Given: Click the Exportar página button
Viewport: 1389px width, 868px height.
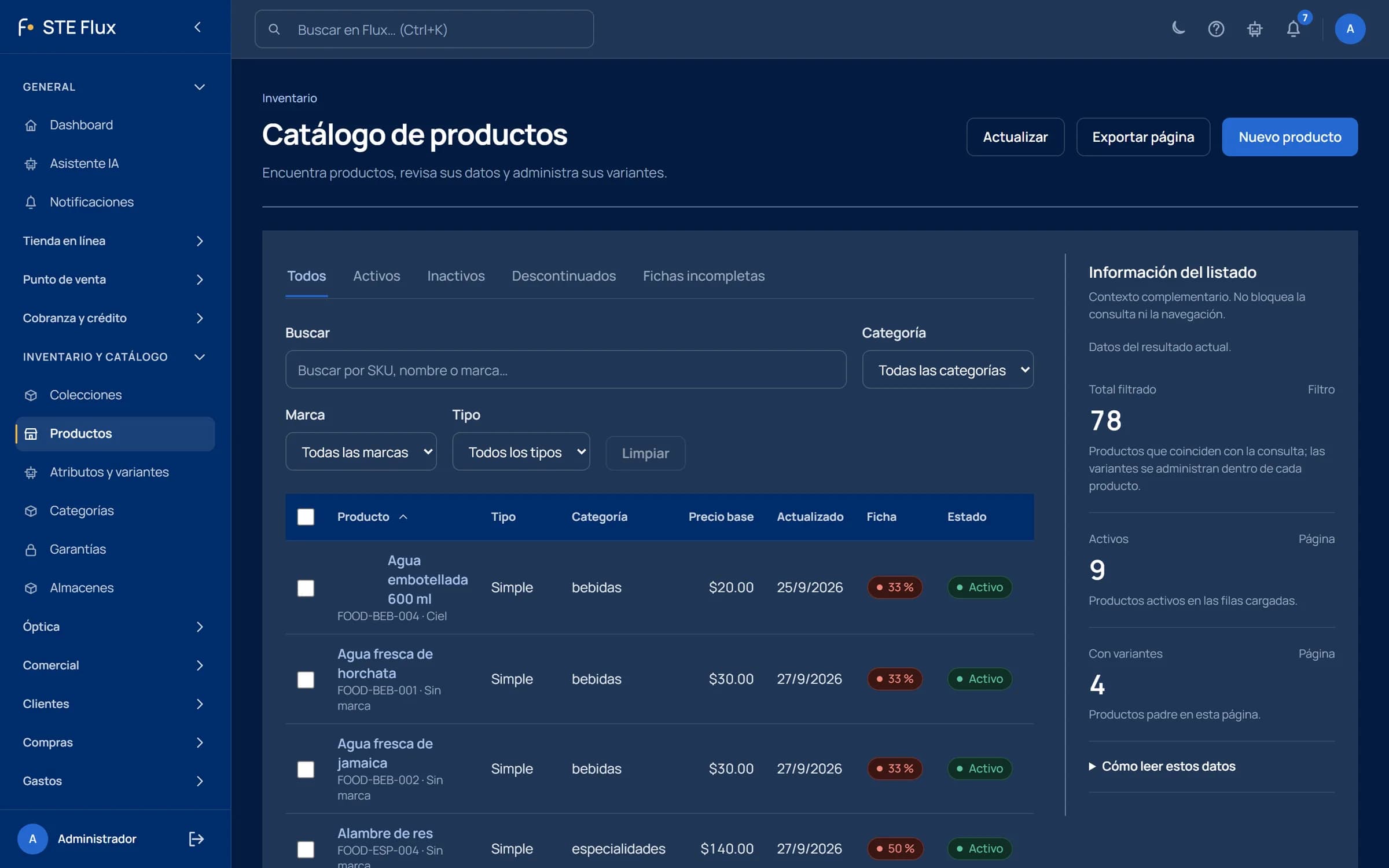Looking at the screenshot, I should [x=1143, y=137].
